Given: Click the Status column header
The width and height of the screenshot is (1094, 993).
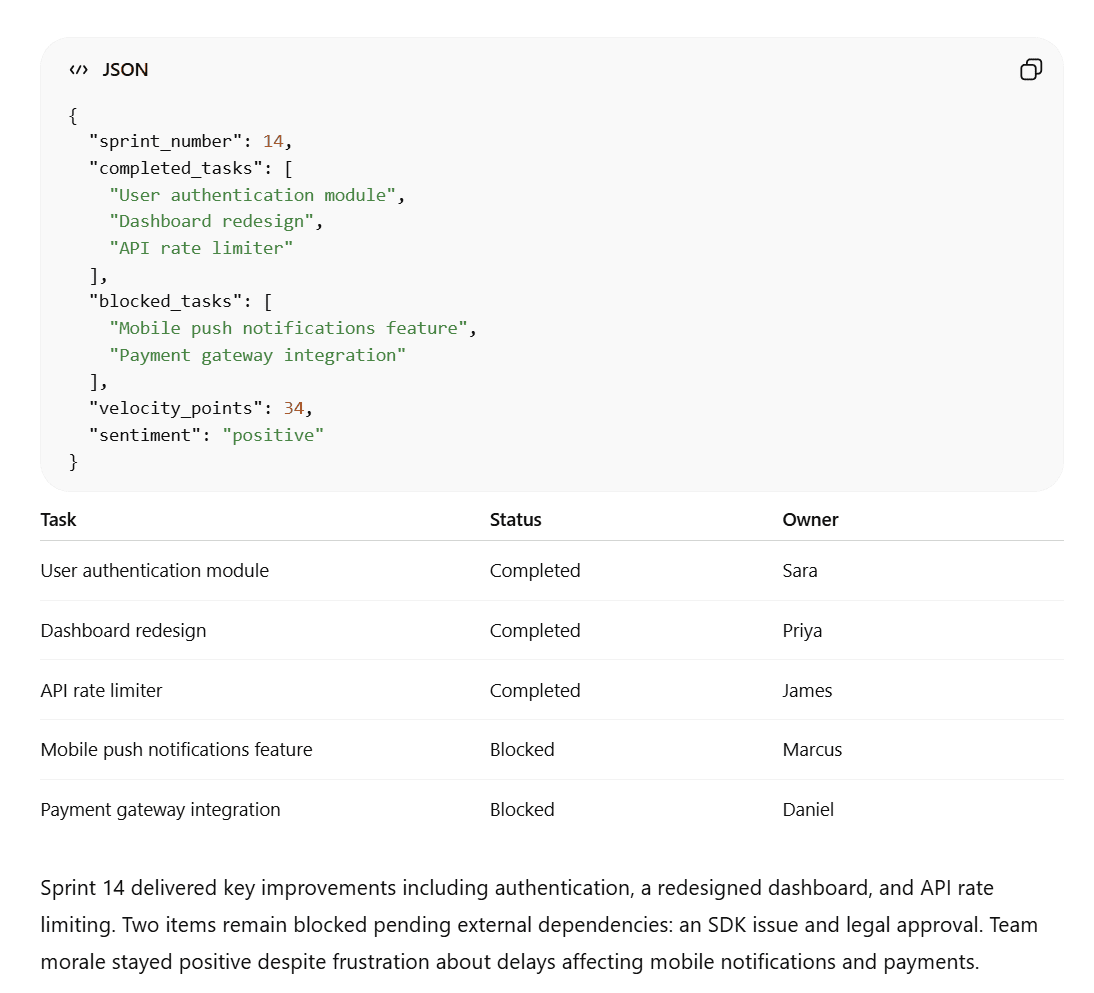Looking at the screenshot, I should click(x=515, y=520).
